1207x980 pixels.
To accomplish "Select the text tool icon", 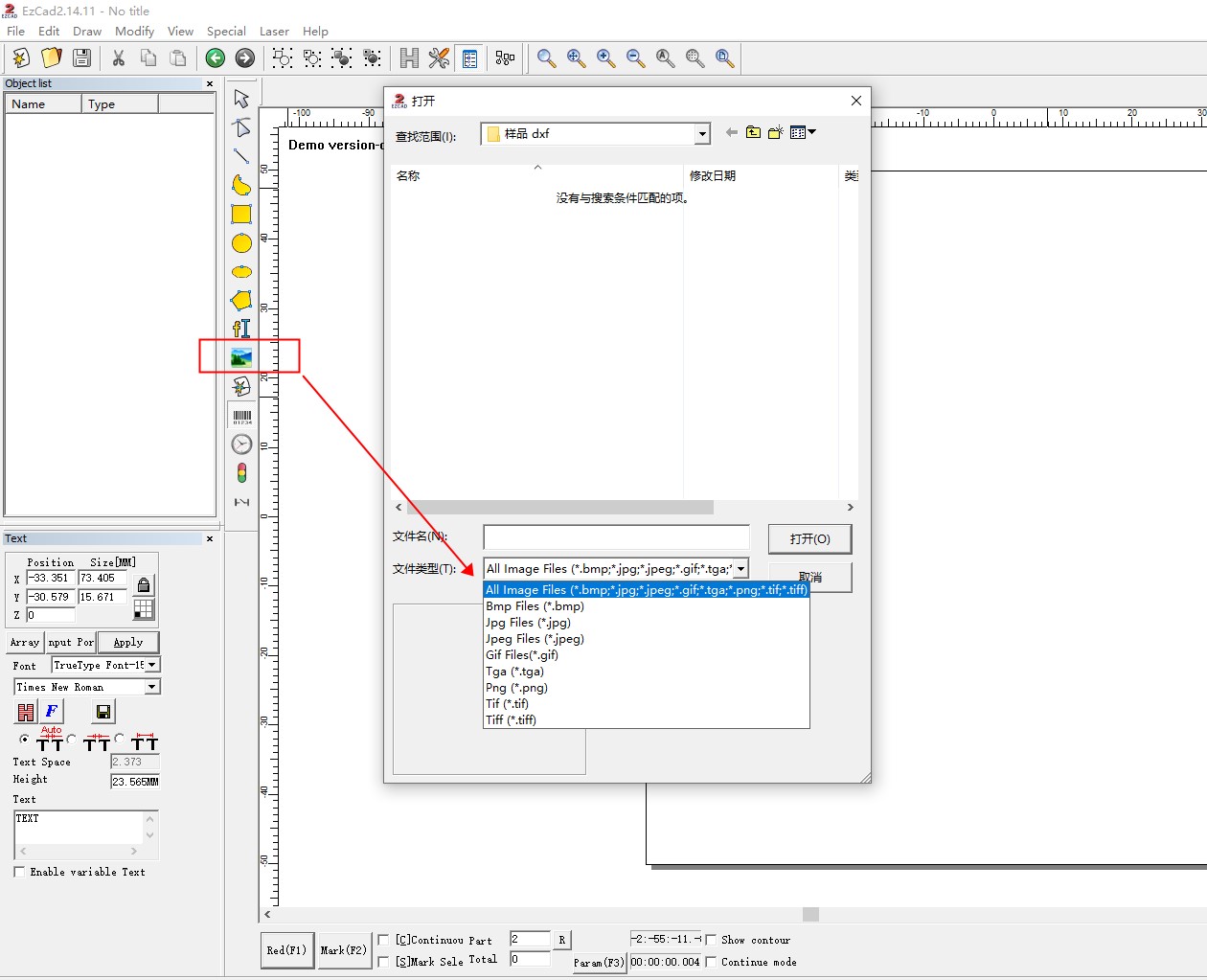I will point(241,329).
